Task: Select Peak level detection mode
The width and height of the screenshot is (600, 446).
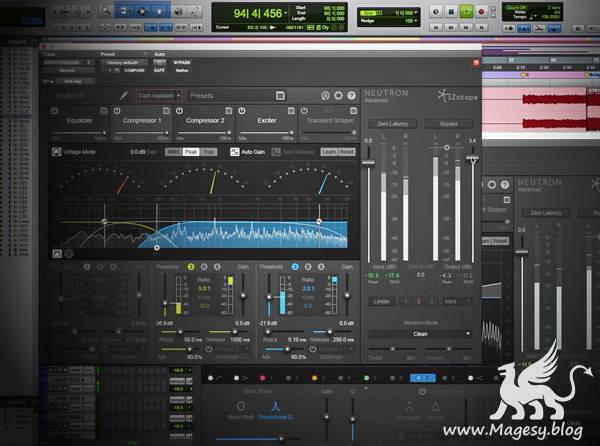Action: tap(191, 152)
